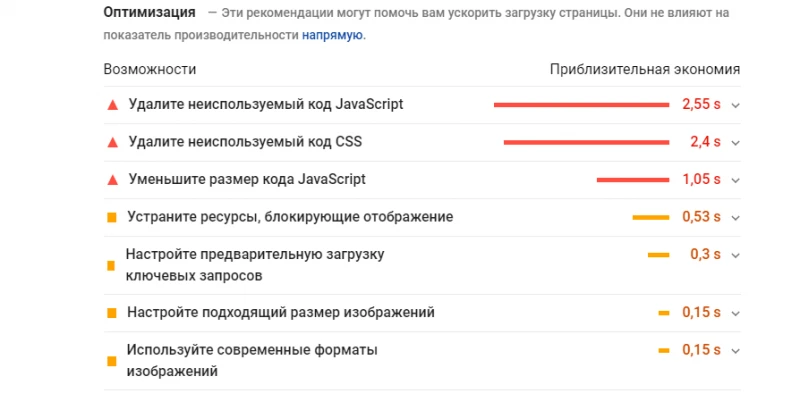The width and height of the screenshot is (800, 410).
Task: Expand the 0,53 s render-blocking resources chevron
Action: [x=735, y=218]
